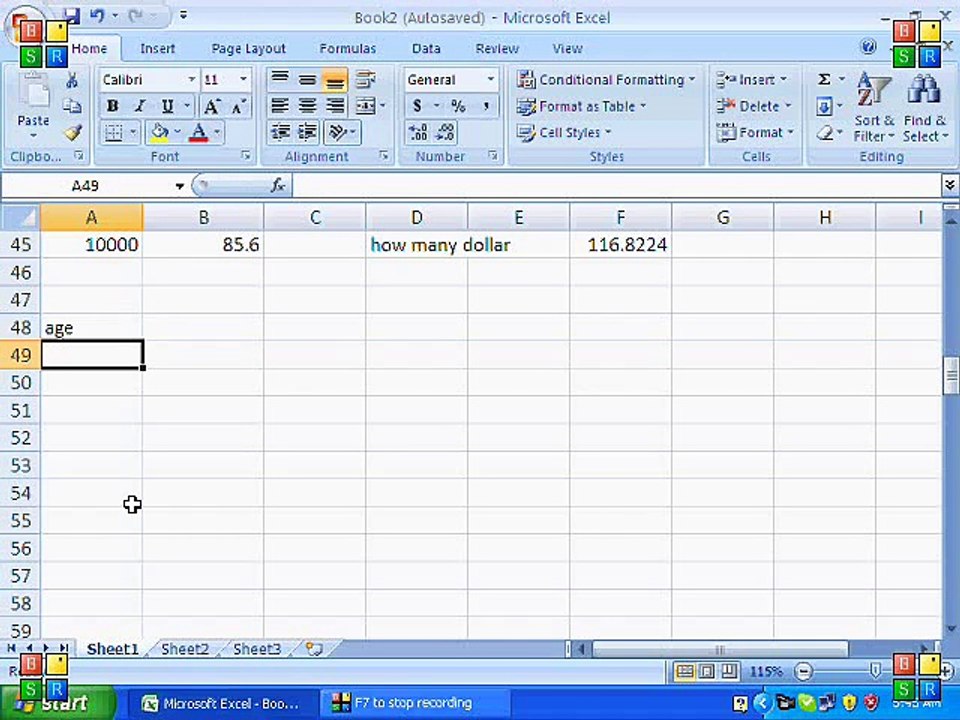Open Sort & Filter
Screen dimensions: 960x720
click(874, 107)
